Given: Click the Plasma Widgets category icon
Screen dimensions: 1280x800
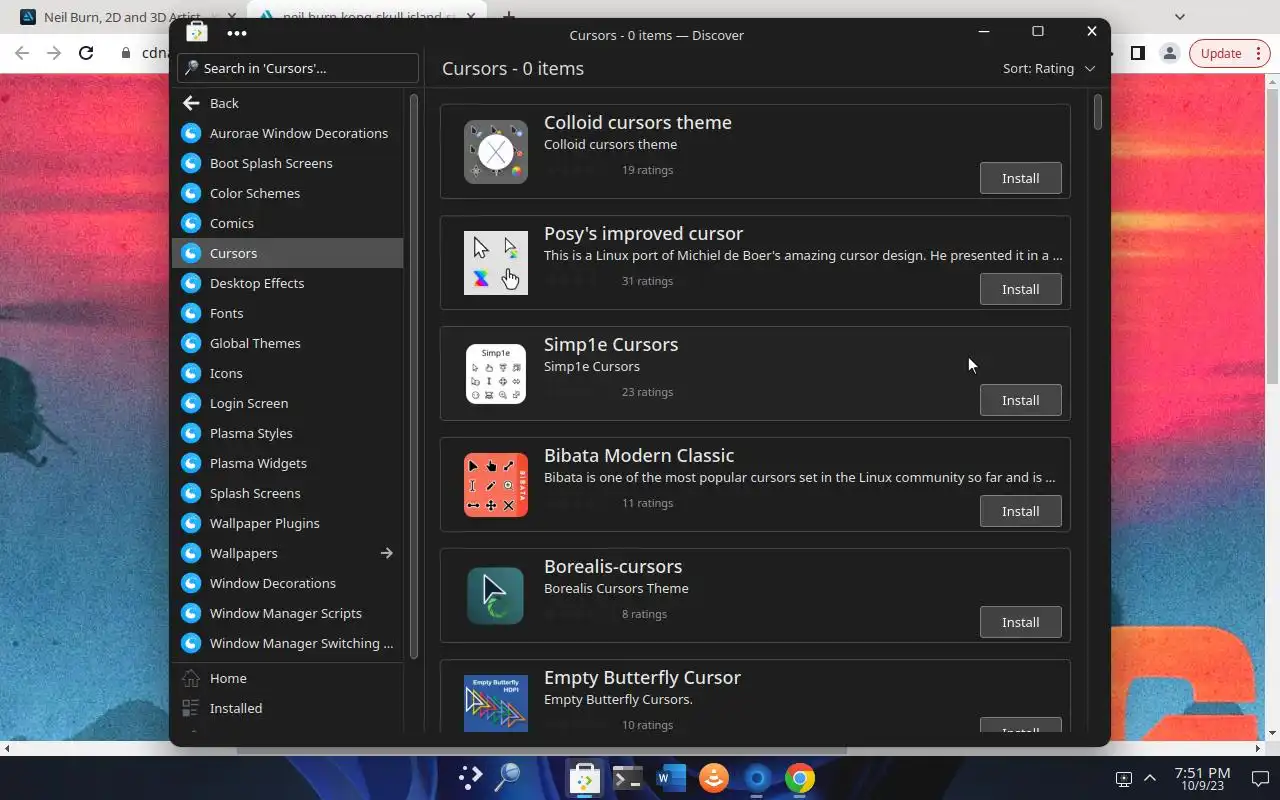Looking at the screenshot, I should click(x=191, y=463).
